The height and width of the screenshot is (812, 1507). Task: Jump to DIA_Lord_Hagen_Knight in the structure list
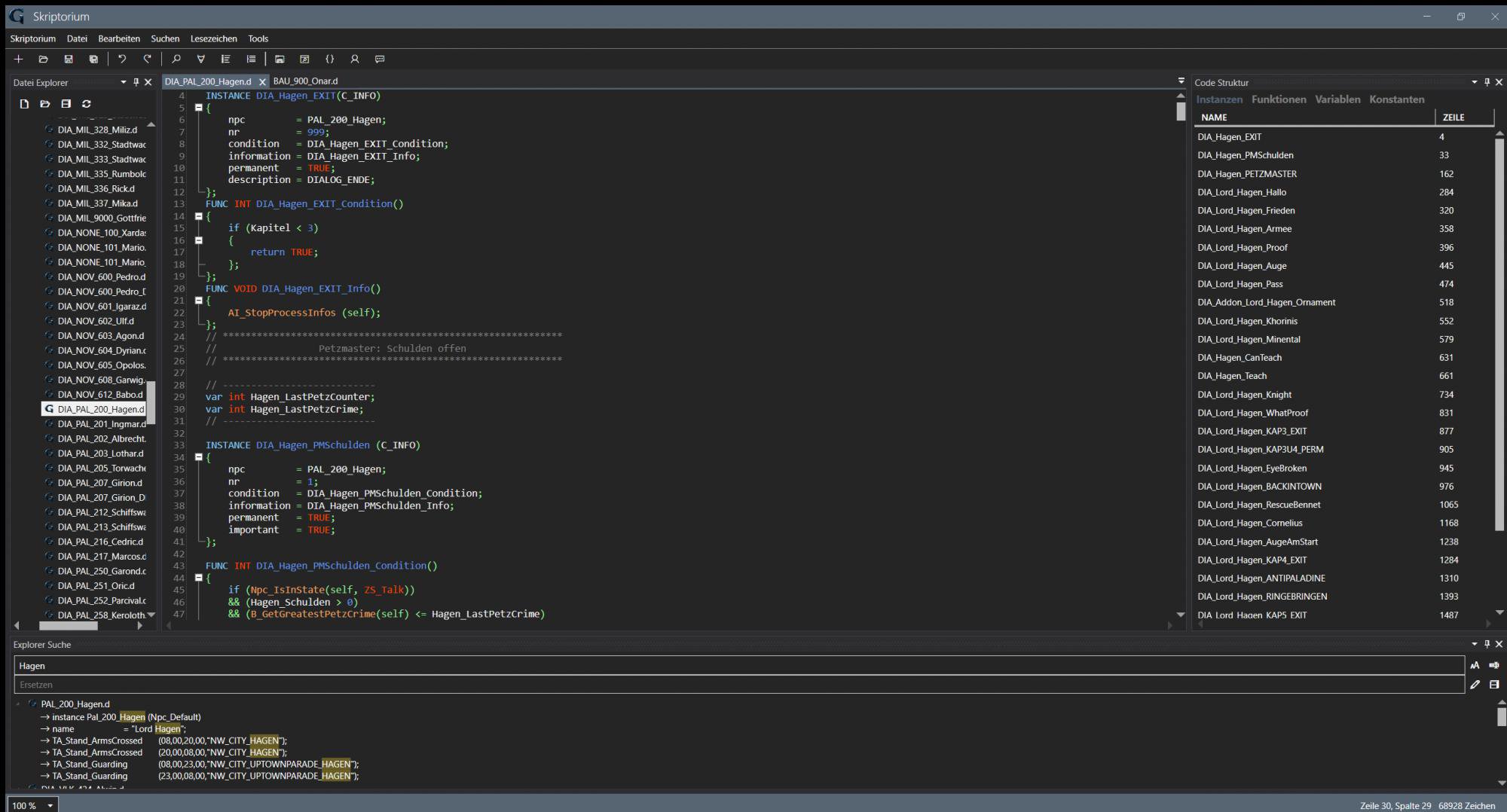[1244, 395]
